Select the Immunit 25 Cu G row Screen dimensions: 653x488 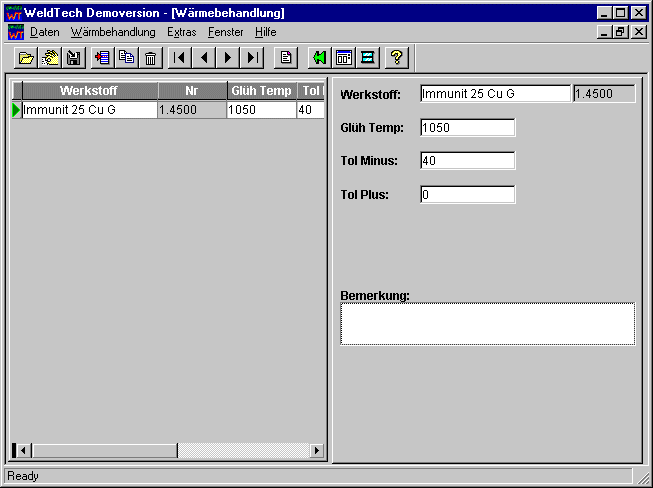(89, 110)
